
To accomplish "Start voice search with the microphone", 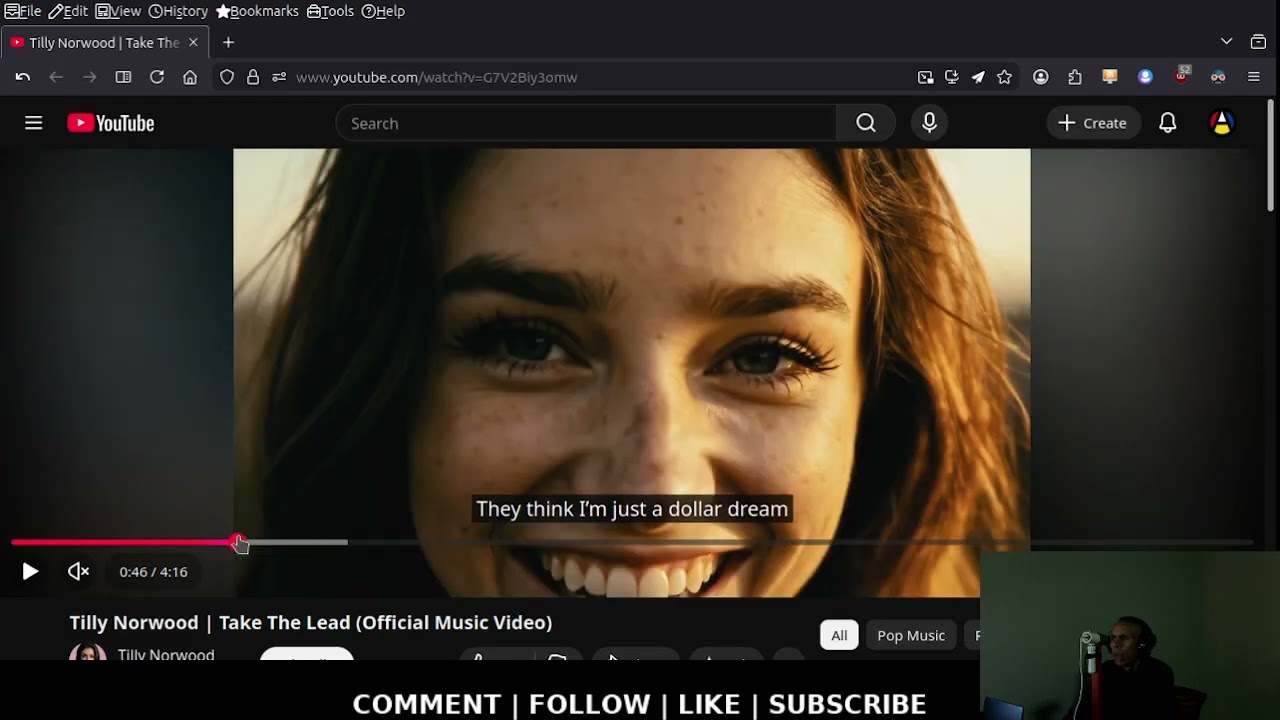I will pos(929,123).
